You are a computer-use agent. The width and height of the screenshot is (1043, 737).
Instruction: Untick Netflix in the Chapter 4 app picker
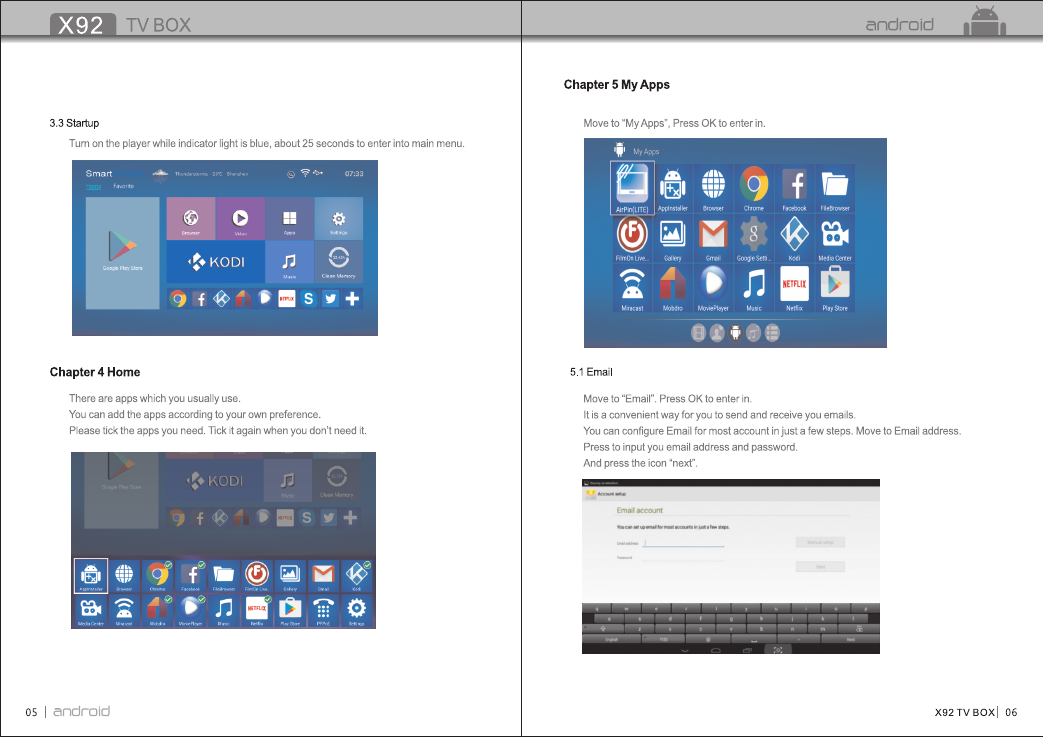pyautogui.click(x=257, y=611)
